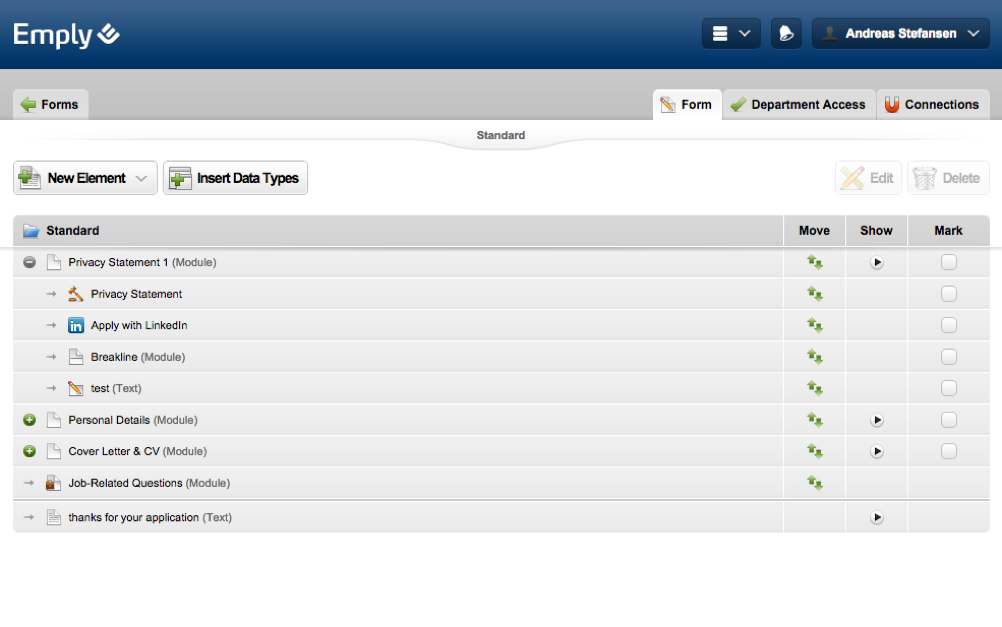Open the New Element dropdown

[85, 178]
